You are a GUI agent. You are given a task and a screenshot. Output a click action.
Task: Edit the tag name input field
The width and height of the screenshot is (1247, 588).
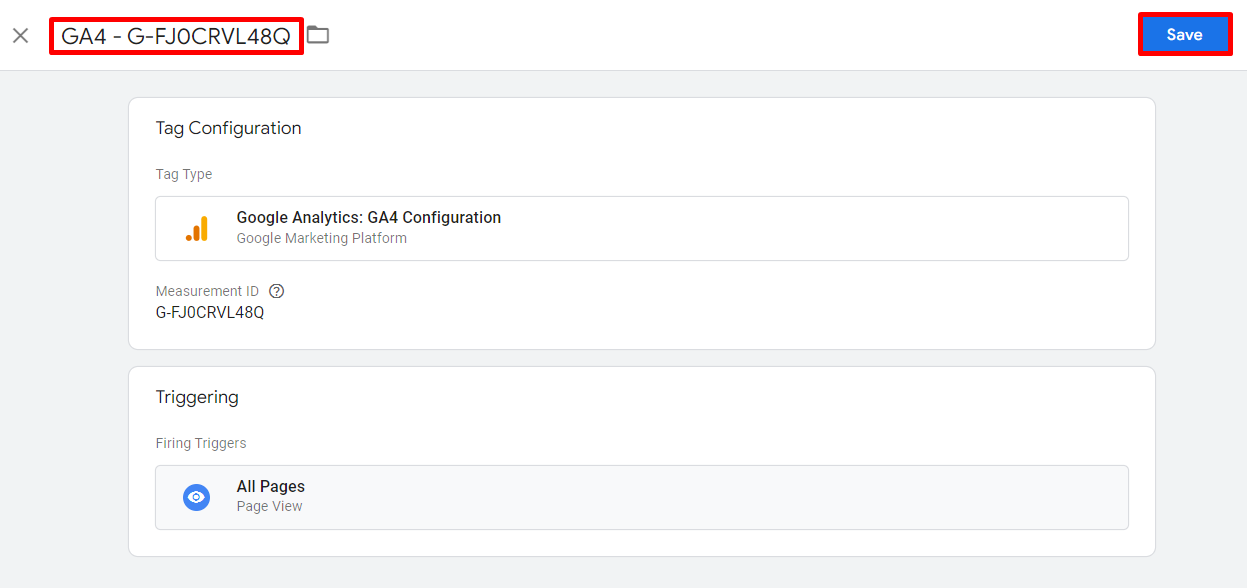tap(176, 33)
